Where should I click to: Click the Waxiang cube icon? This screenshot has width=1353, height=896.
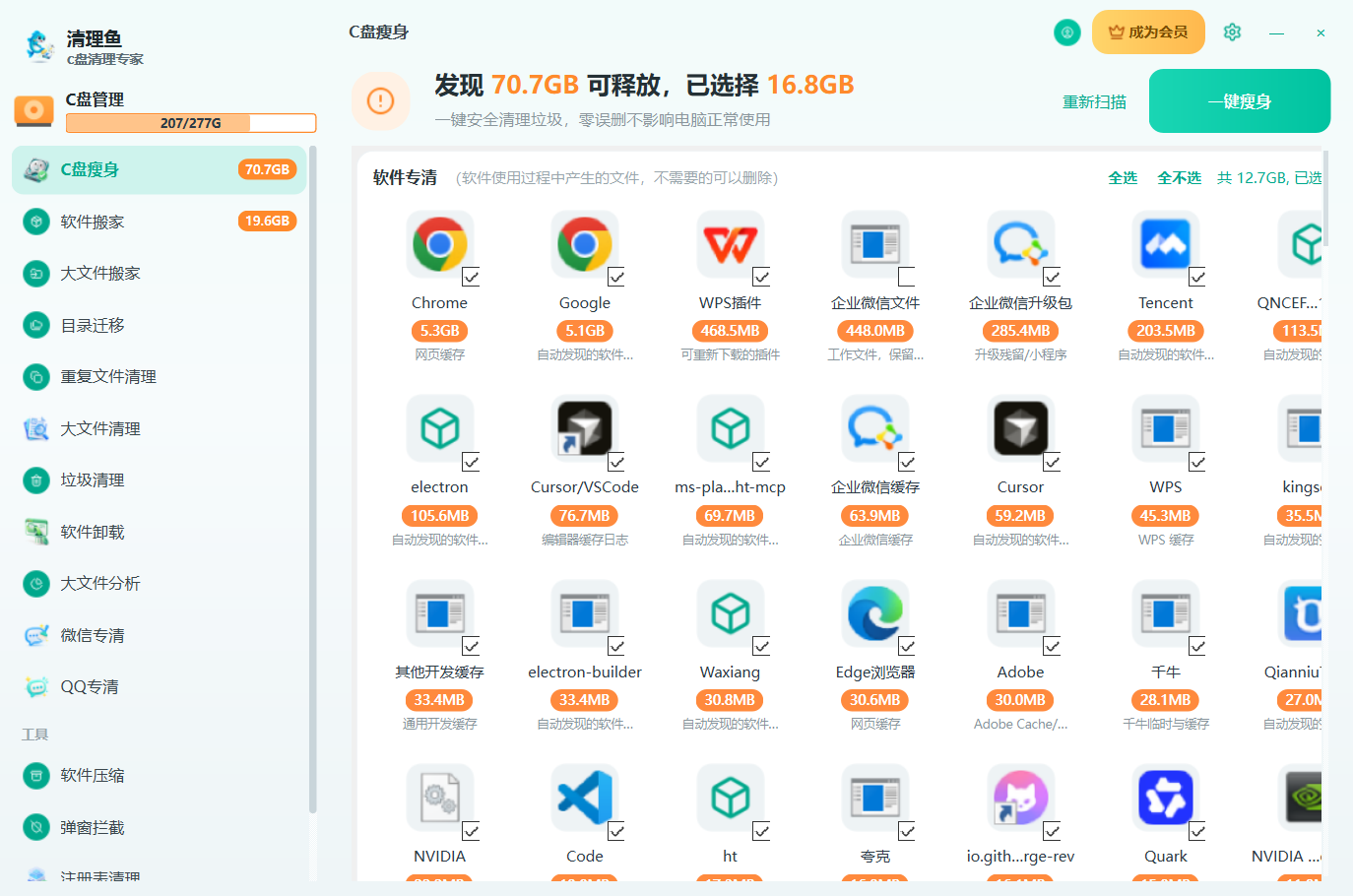[x=730, y=613]
